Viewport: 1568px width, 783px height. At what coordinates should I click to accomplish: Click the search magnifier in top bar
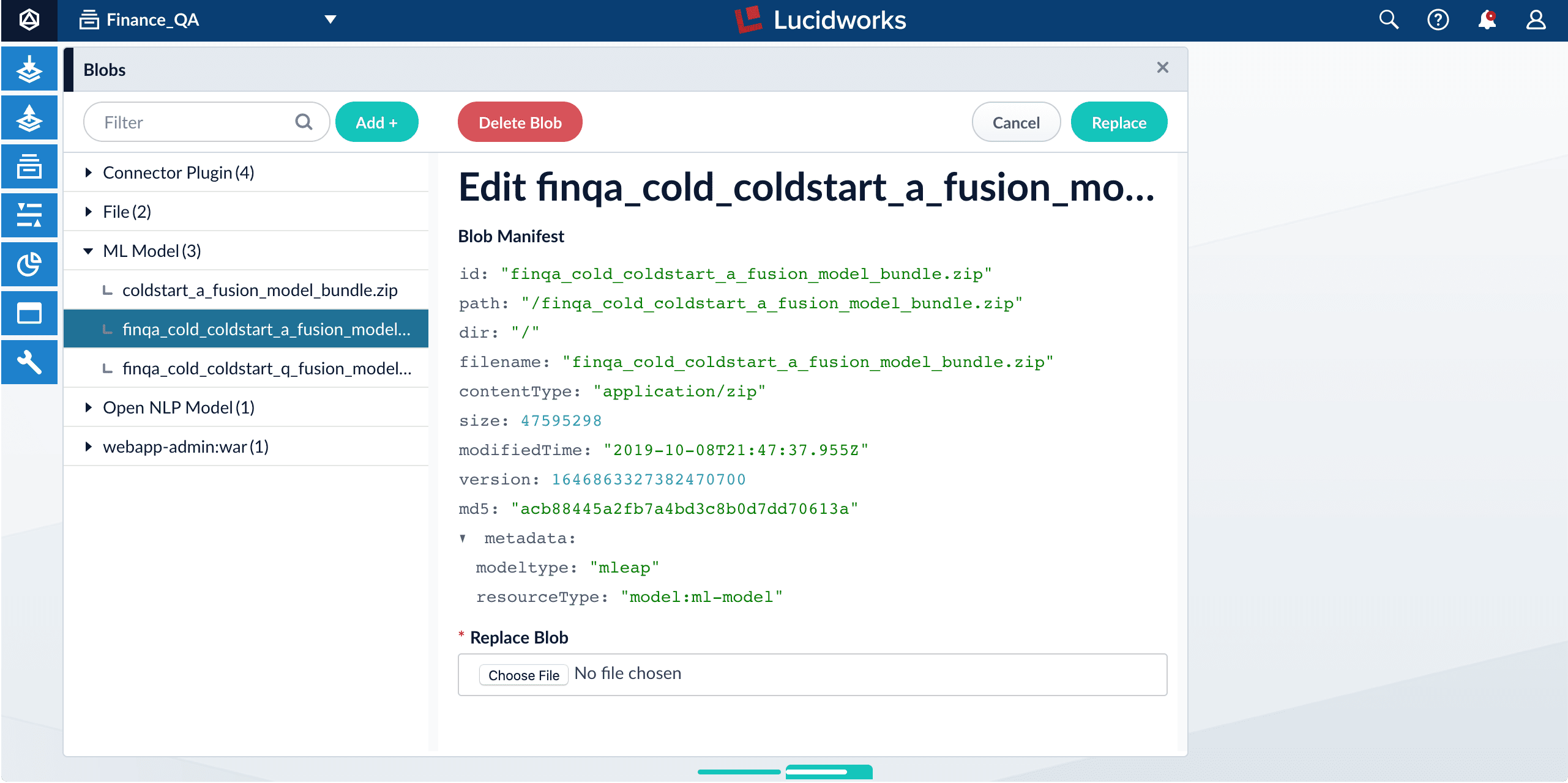(1389, 20)
